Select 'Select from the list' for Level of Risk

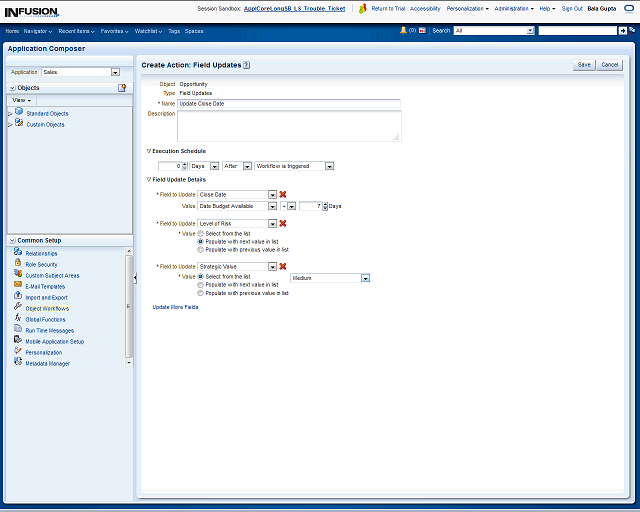pyautogui.click(x=200, y=233)
